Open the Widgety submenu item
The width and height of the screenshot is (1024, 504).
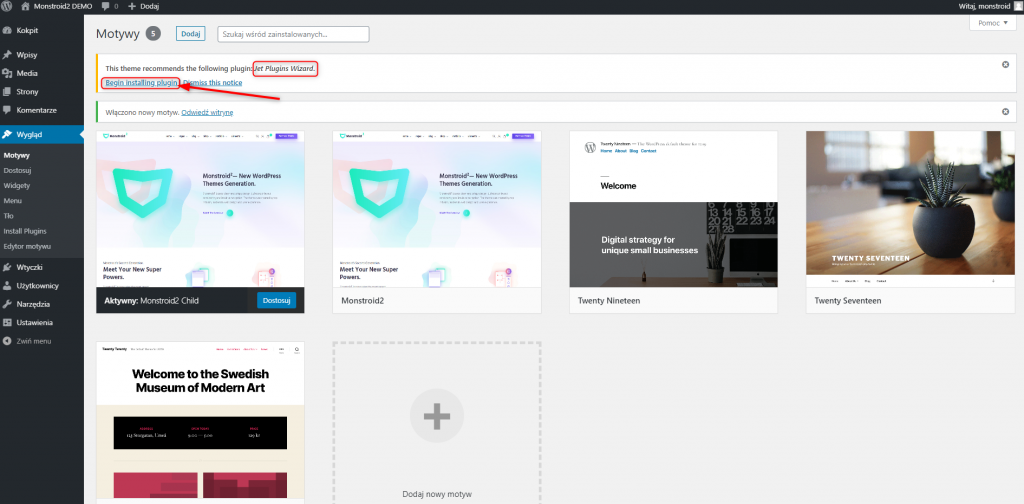click(16, 185)
